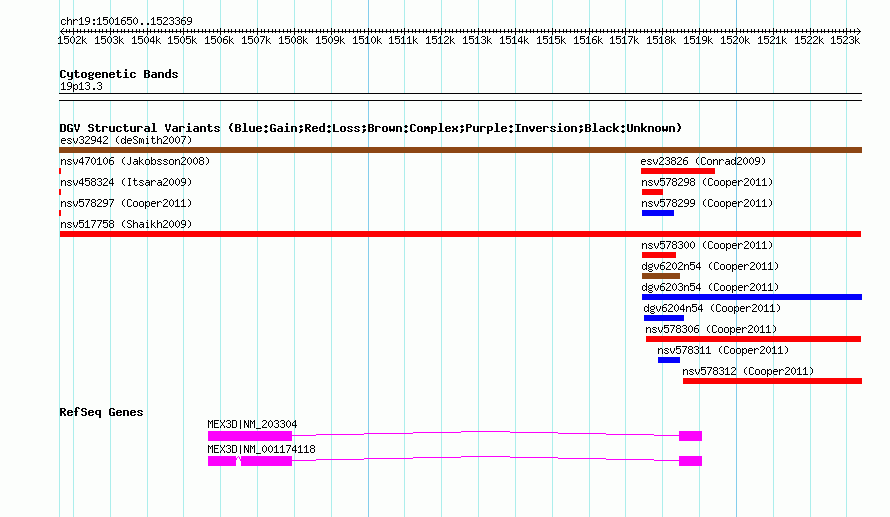Open the dgv6203n54 (Cooper2011) variant label
Viewport: 890px width, 517px height.
710,287
